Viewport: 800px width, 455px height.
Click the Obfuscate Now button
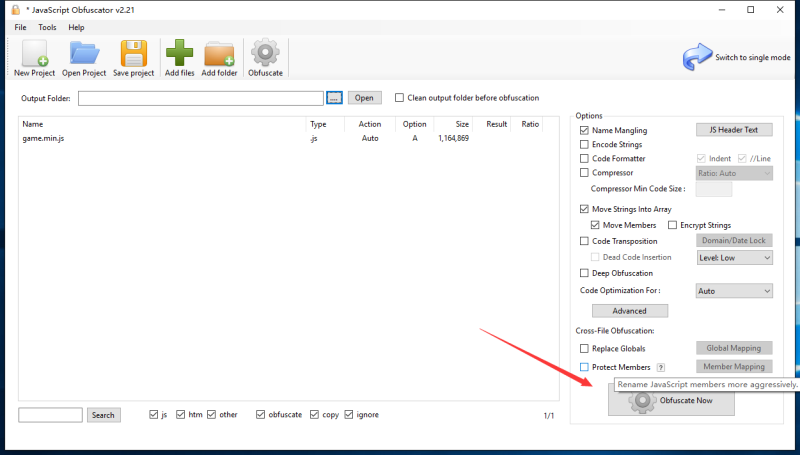671,401
